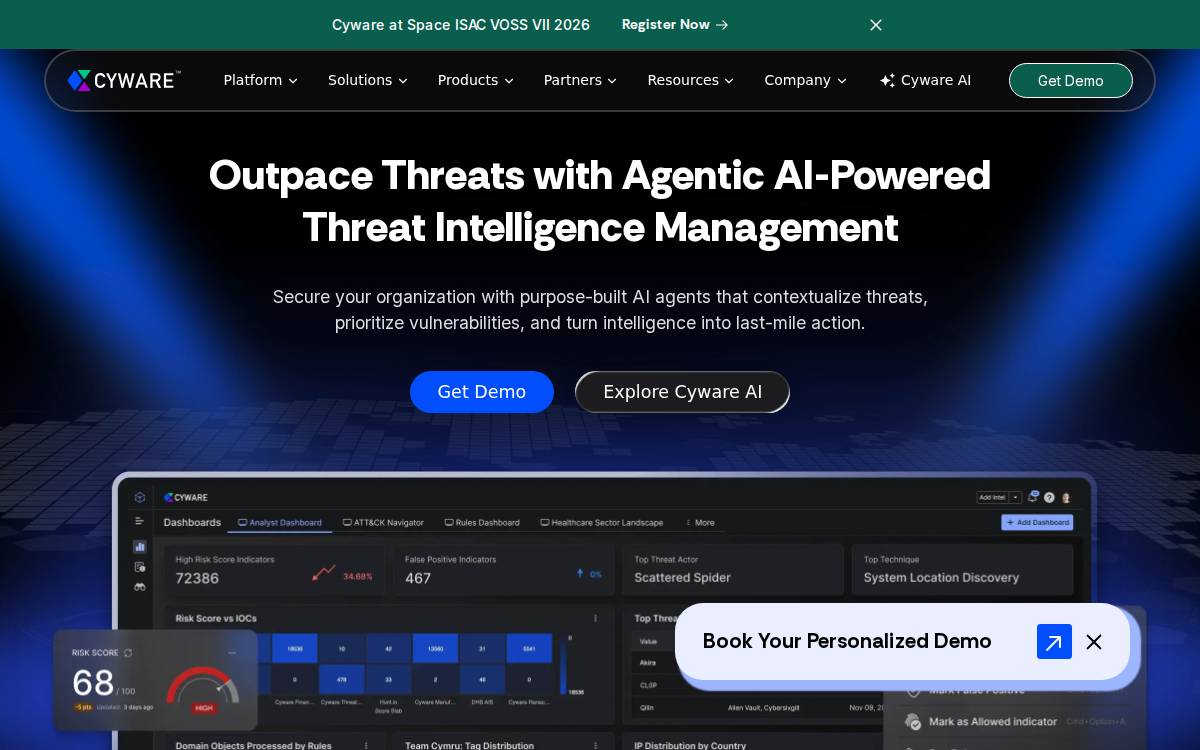
Task: Select the bar chart sidebar icon
Action: pyautogui.click(x=140, y=546)
